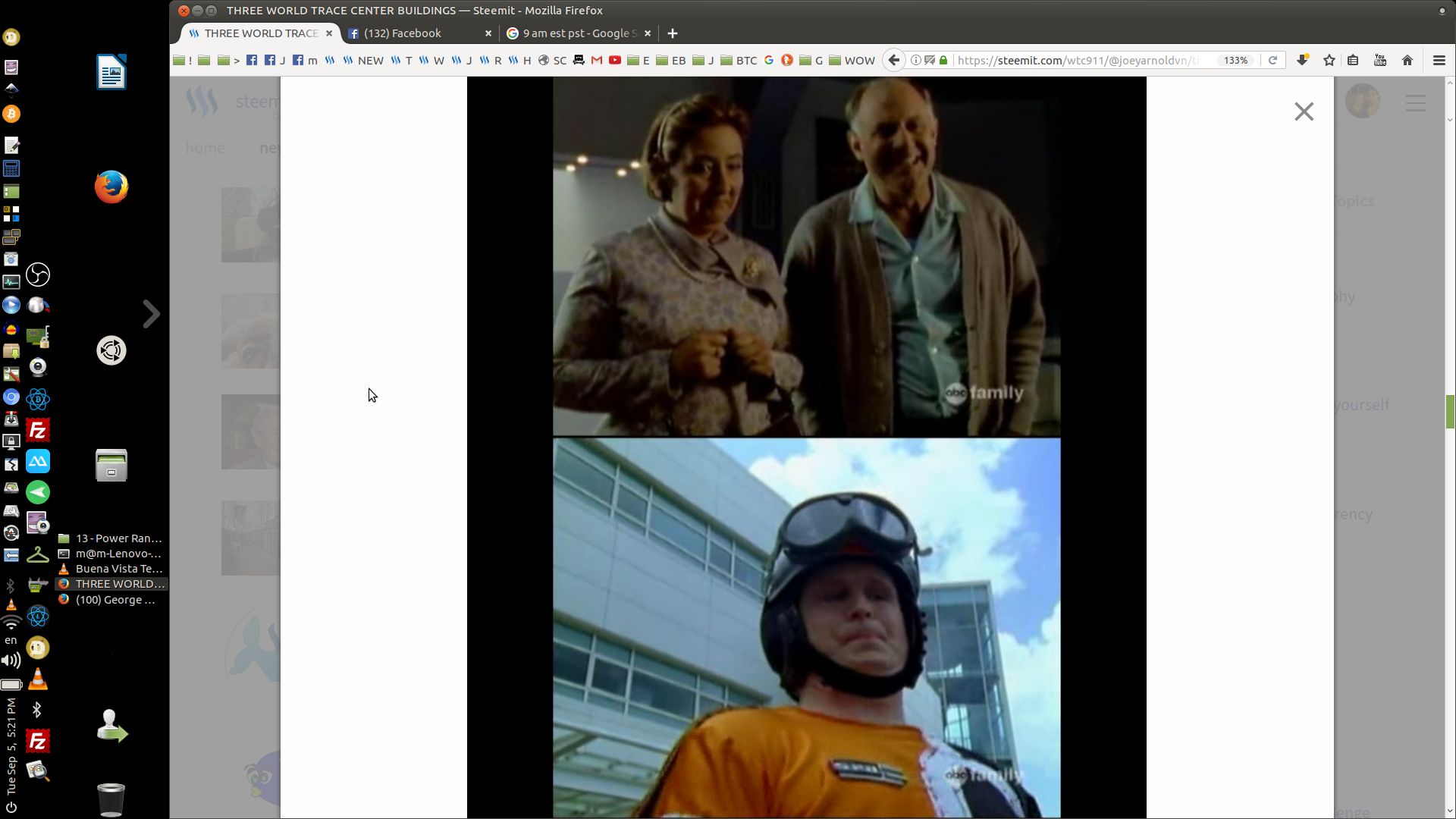Open the en keyboard layout indicator

[x=11, y=640]
